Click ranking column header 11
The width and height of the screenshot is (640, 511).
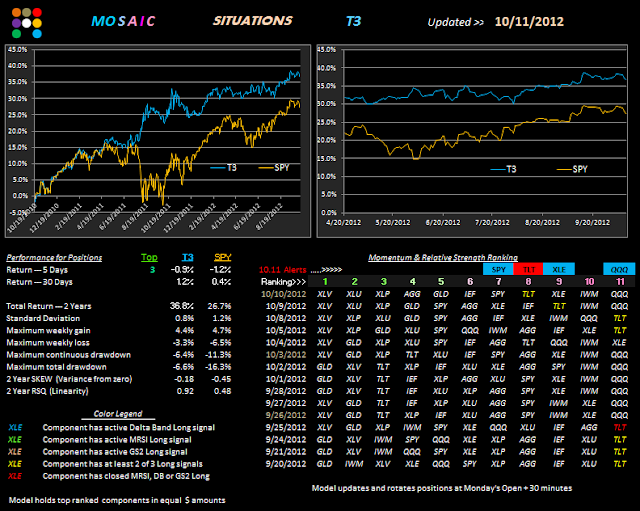click(620, 282)
